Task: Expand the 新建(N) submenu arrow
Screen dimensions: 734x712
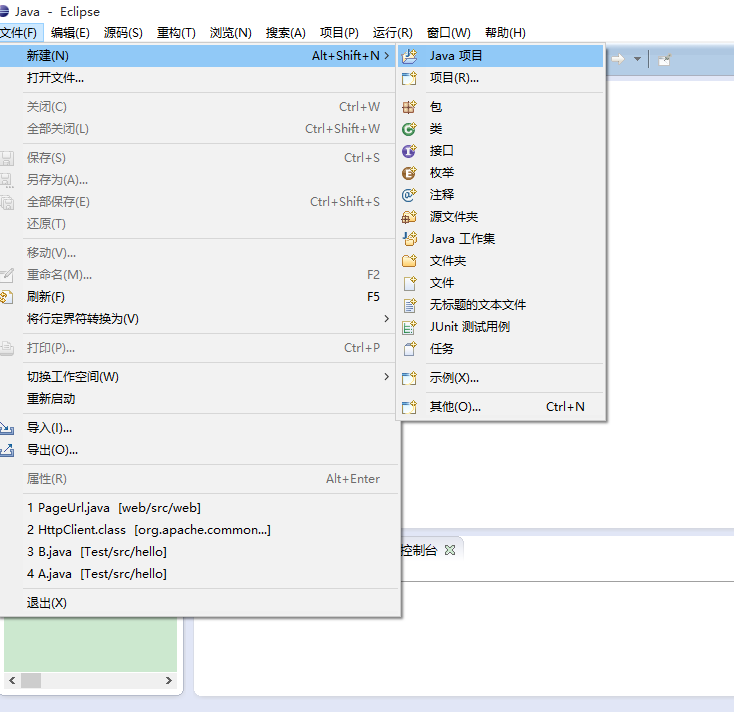Action: pos(387,56)
